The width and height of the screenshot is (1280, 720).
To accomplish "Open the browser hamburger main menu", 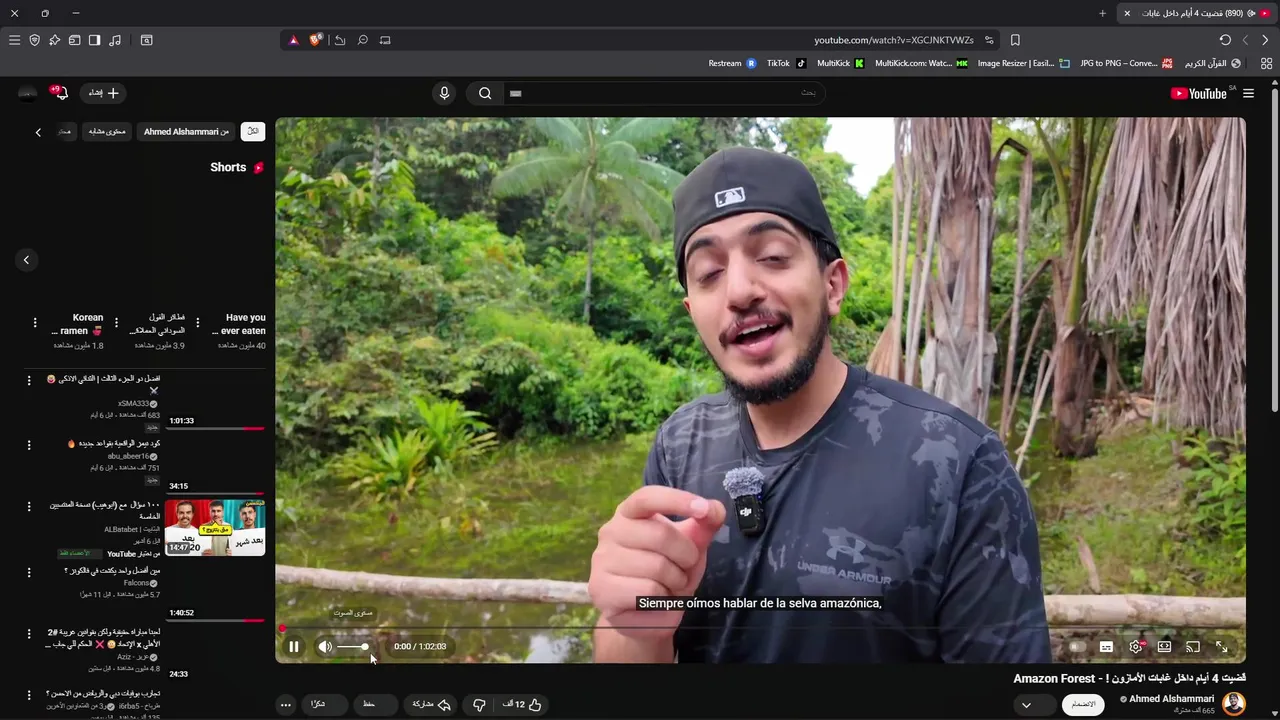I will [x=14, y=40].
